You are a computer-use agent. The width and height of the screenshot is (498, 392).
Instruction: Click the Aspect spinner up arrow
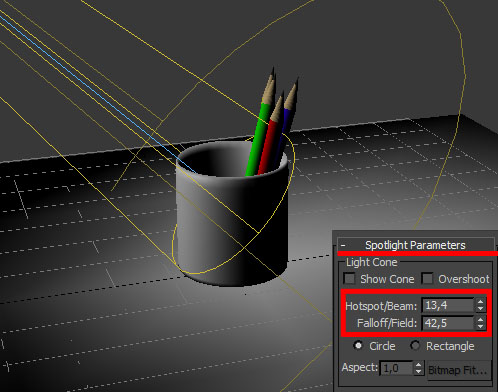pos(419,365)
